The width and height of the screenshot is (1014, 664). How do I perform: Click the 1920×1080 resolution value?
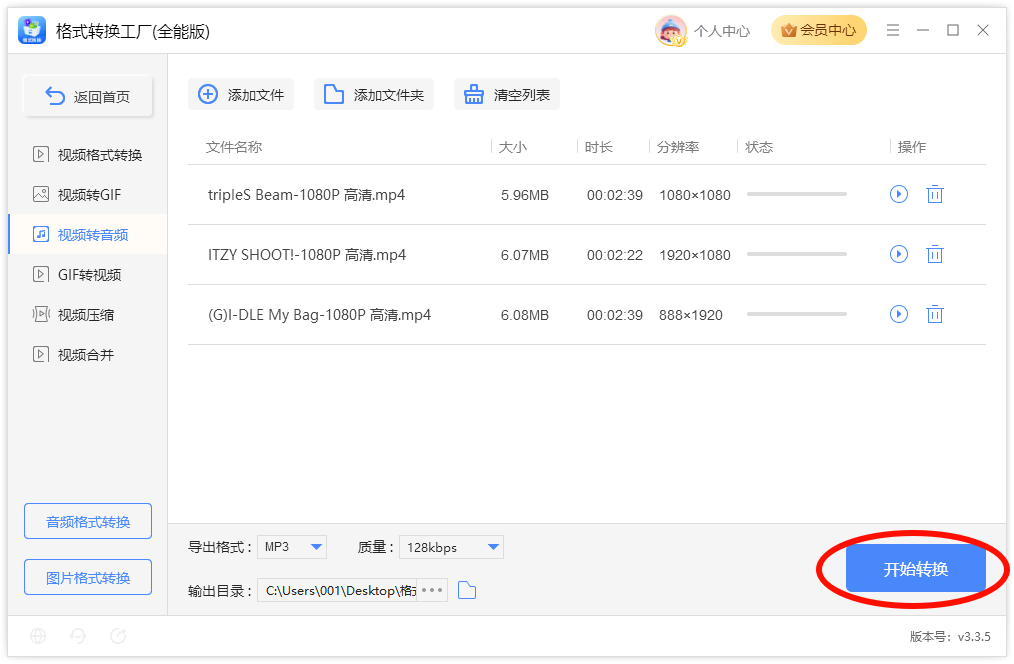[x=695, y=255]
